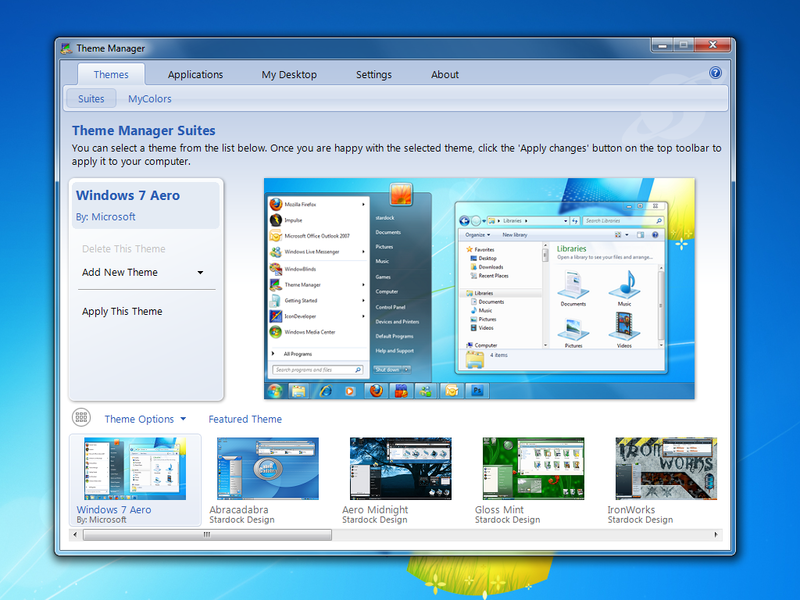Image resolution: width=800 pixels, height=600 pixels.
Task: Open the Featured Theme link
Action: pos(245,419)
